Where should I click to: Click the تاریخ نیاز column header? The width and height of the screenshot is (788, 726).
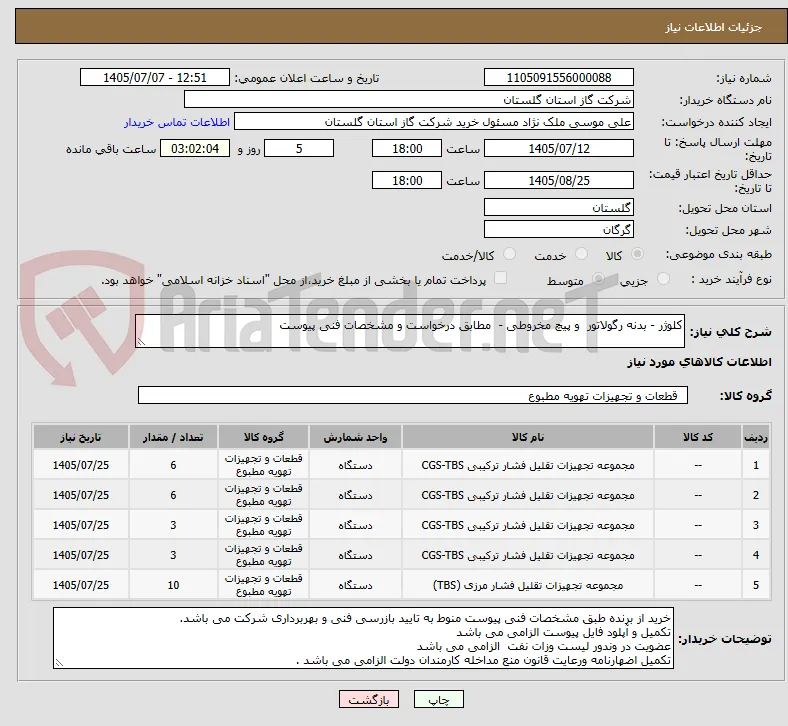(x=81, y=437)
